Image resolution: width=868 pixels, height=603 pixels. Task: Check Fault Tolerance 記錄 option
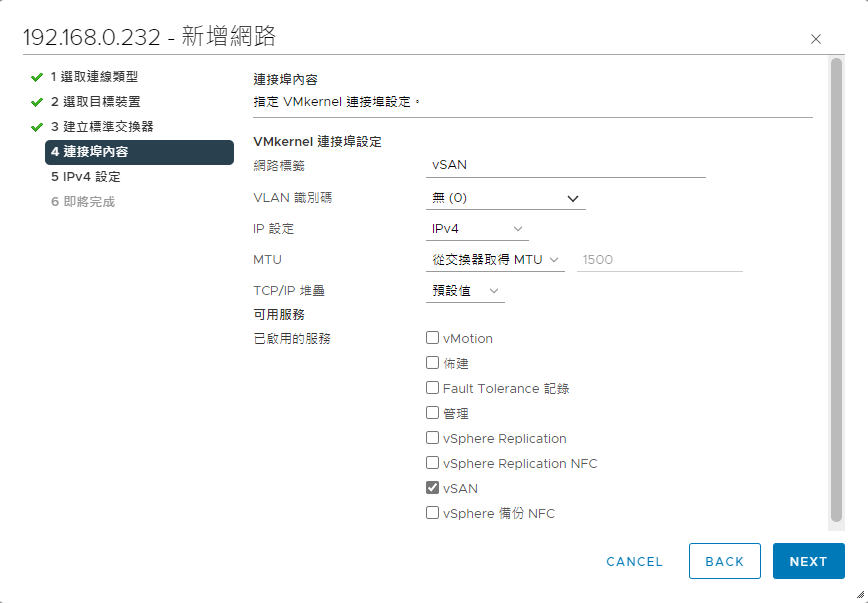433,388
